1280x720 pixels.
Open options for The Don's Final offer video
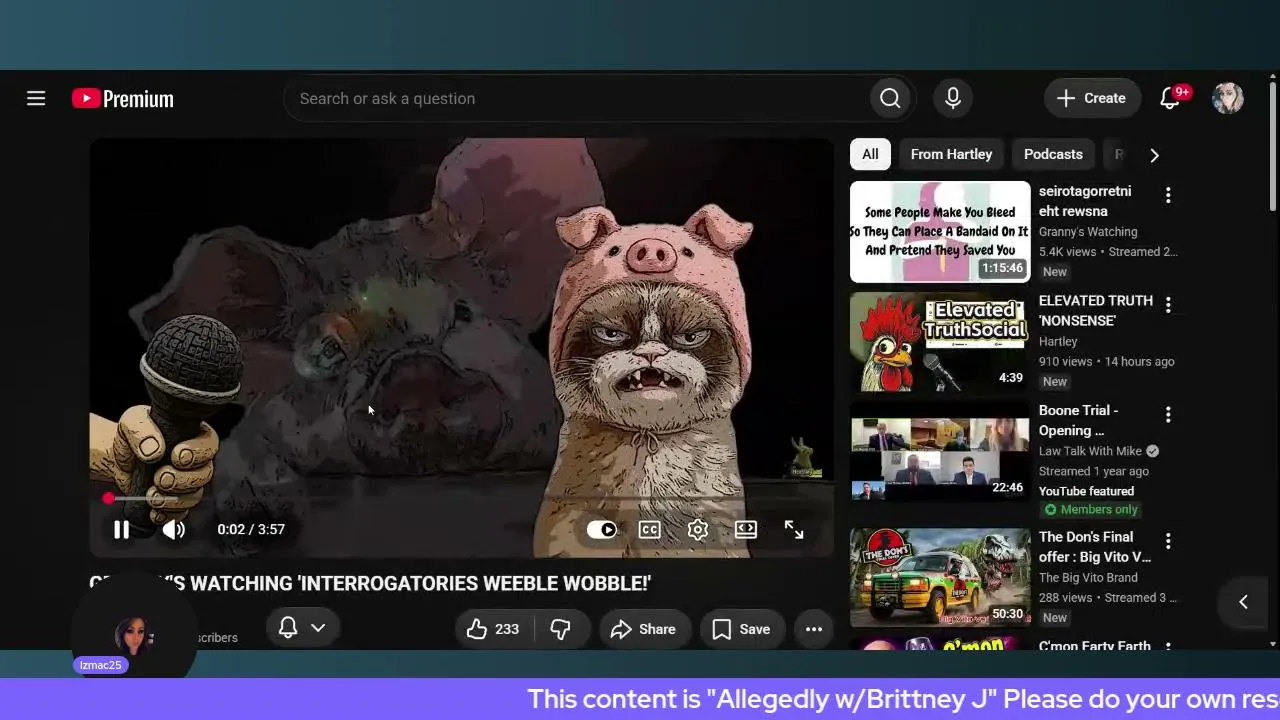(1168, 541)
